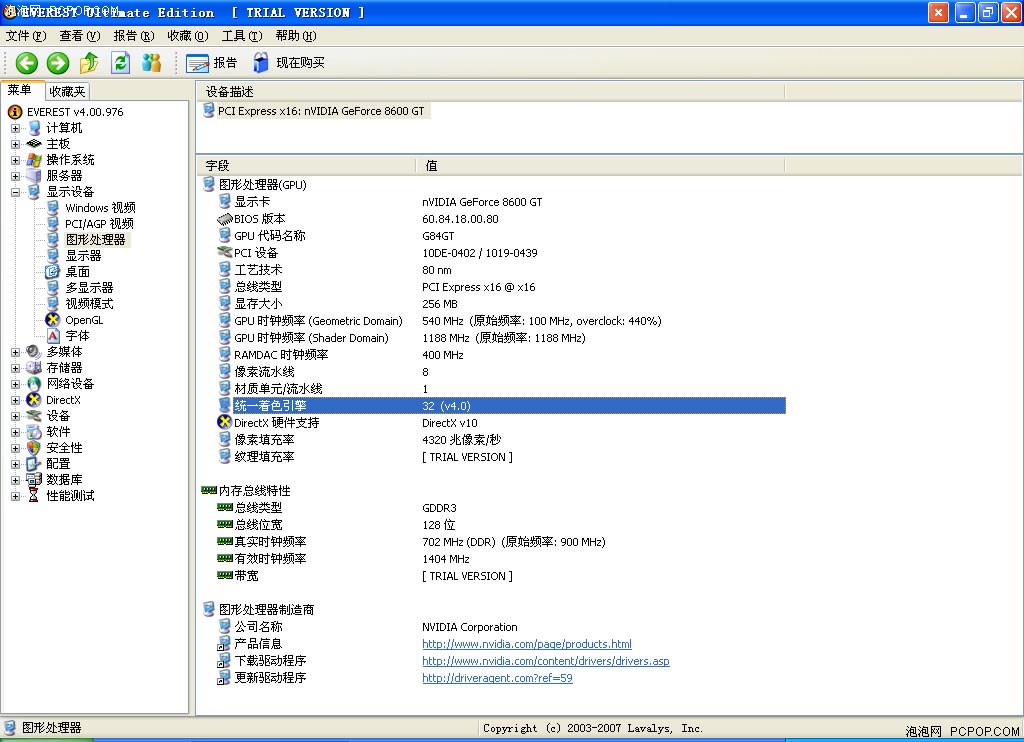Click the 操作系统 Windows flag icon
The width and height of the screenshot is (1024, 742).
pyautogui.click(x=35, y=160)
